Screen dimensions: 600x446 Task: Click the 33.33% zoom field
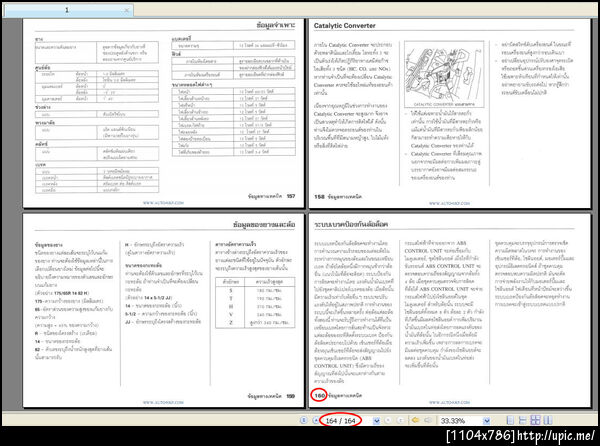pyautogui.click(x=459, y=420)
